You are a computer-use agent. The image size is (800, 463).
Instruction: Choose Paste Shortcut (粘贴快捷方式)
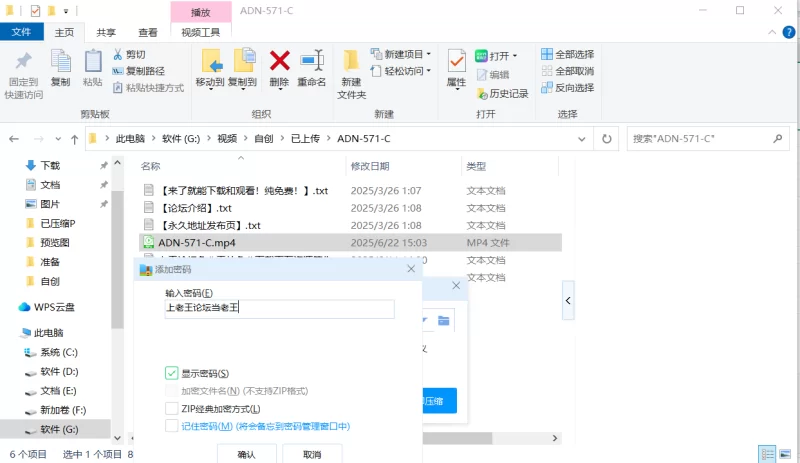(148, 88)
